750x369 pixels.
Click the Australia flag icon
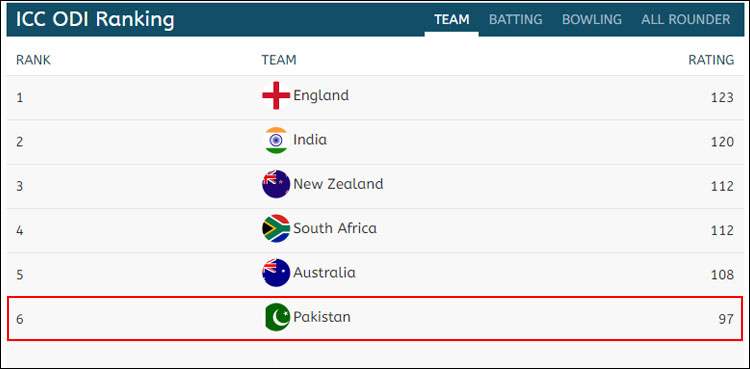coord(276,273)
